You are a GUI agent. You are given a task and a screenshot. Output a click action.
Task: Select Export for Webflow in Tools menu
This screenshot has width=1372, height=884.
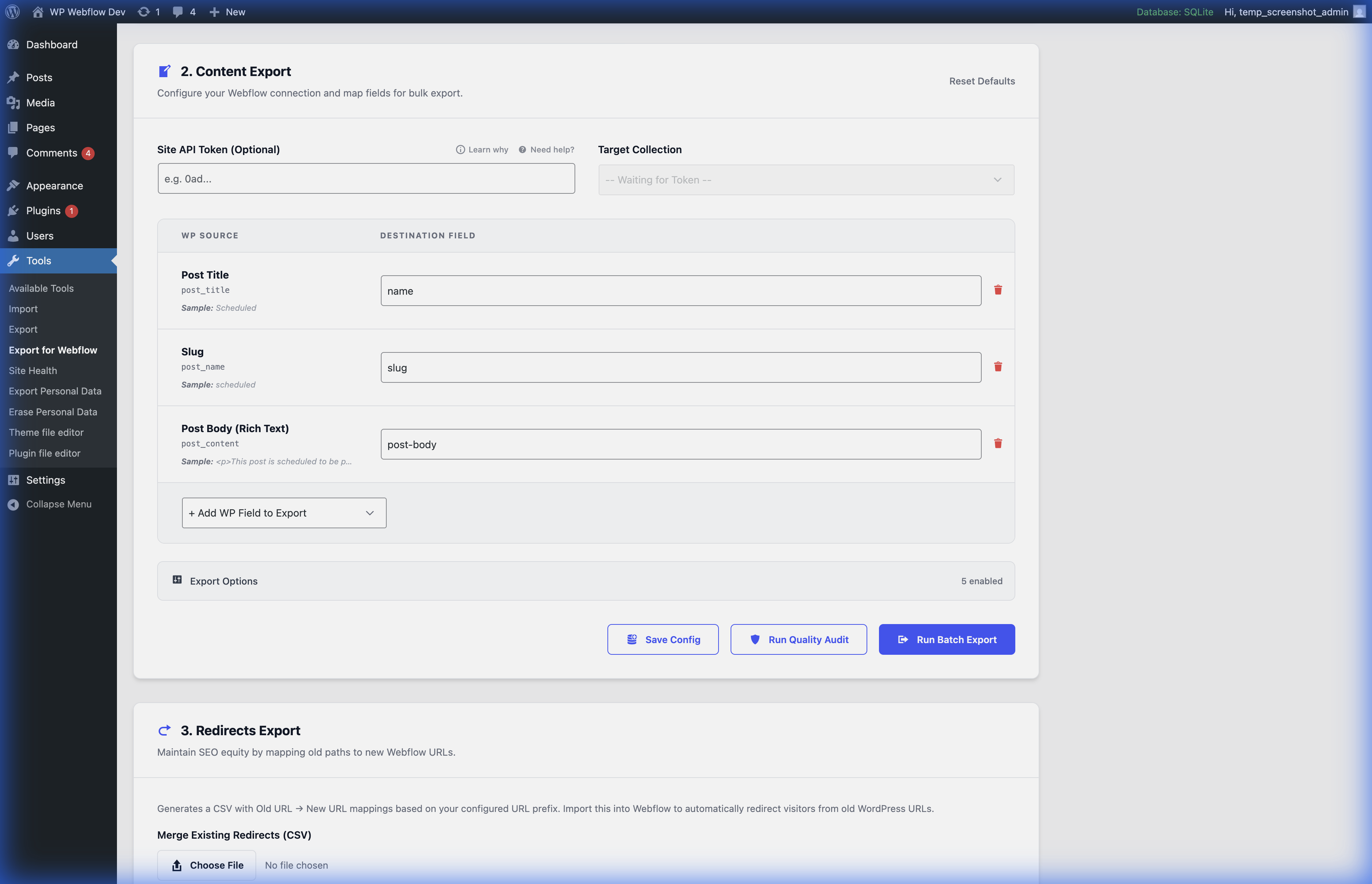53,350
